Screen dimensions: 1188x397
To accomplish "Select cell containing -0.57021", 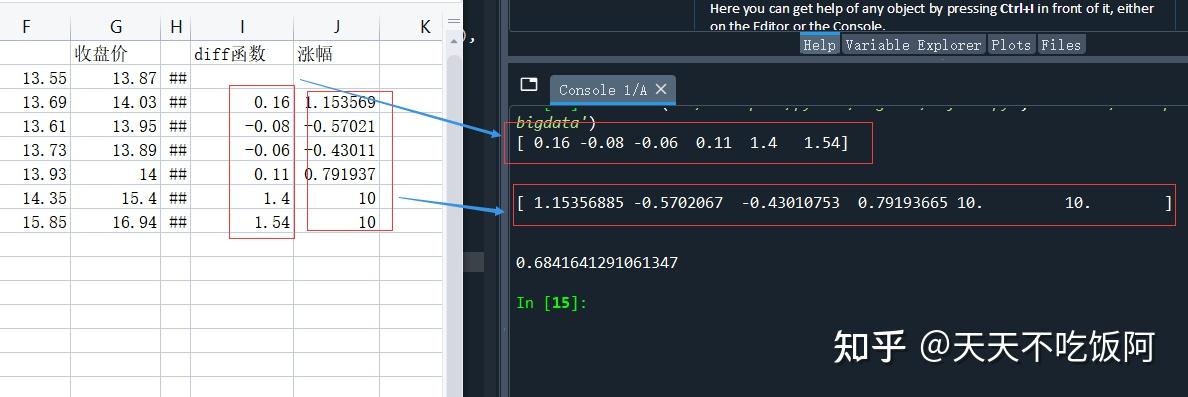I will click(x=336, y=126).
